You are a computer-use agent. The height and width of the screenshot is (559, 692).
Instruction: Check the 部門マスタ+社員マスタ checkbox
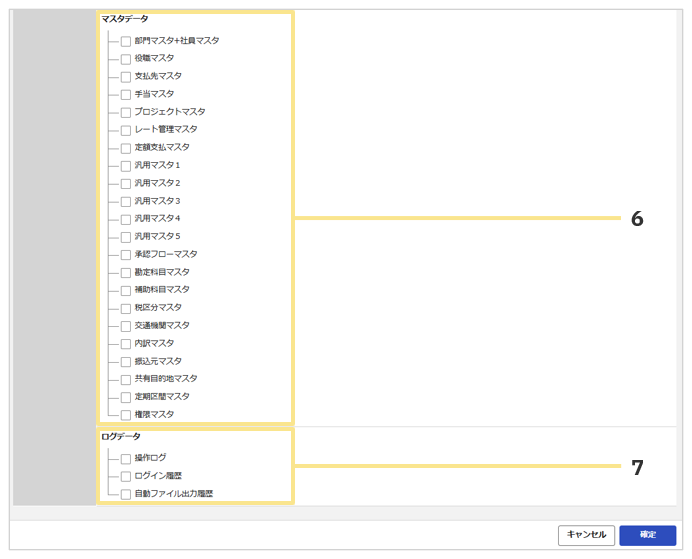pos(126,41)
